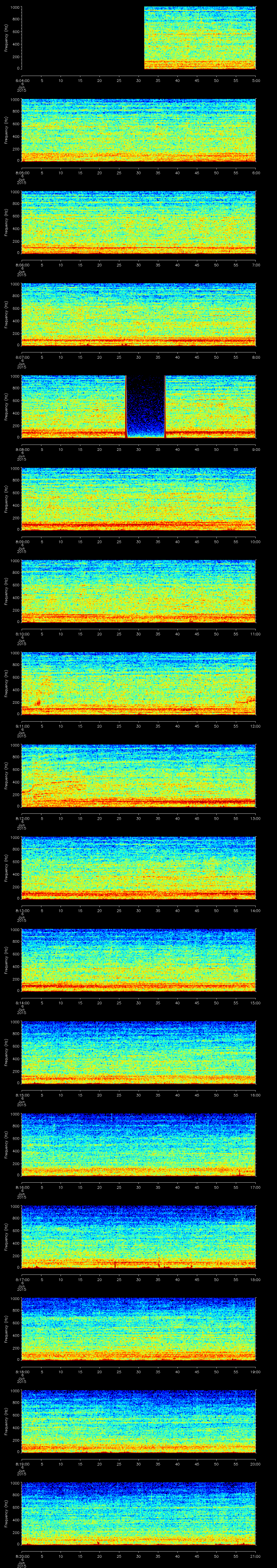
Task: Click the spectrogram panel starting at 8:13:00
Action: click(x=139, y=868)
